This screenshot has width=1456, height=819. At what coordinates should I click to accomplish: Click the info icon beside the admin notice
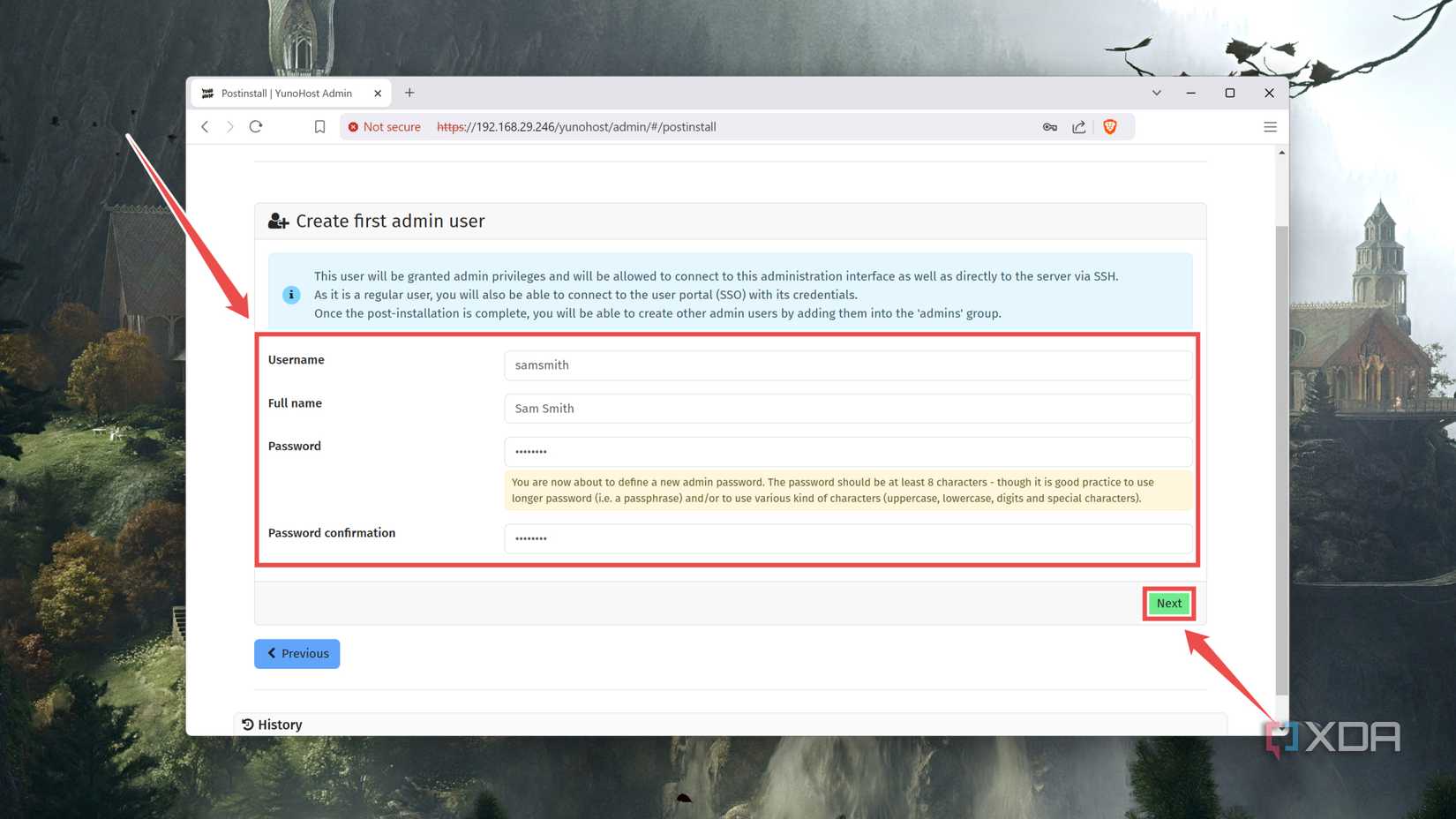click(x=291, y=295)
